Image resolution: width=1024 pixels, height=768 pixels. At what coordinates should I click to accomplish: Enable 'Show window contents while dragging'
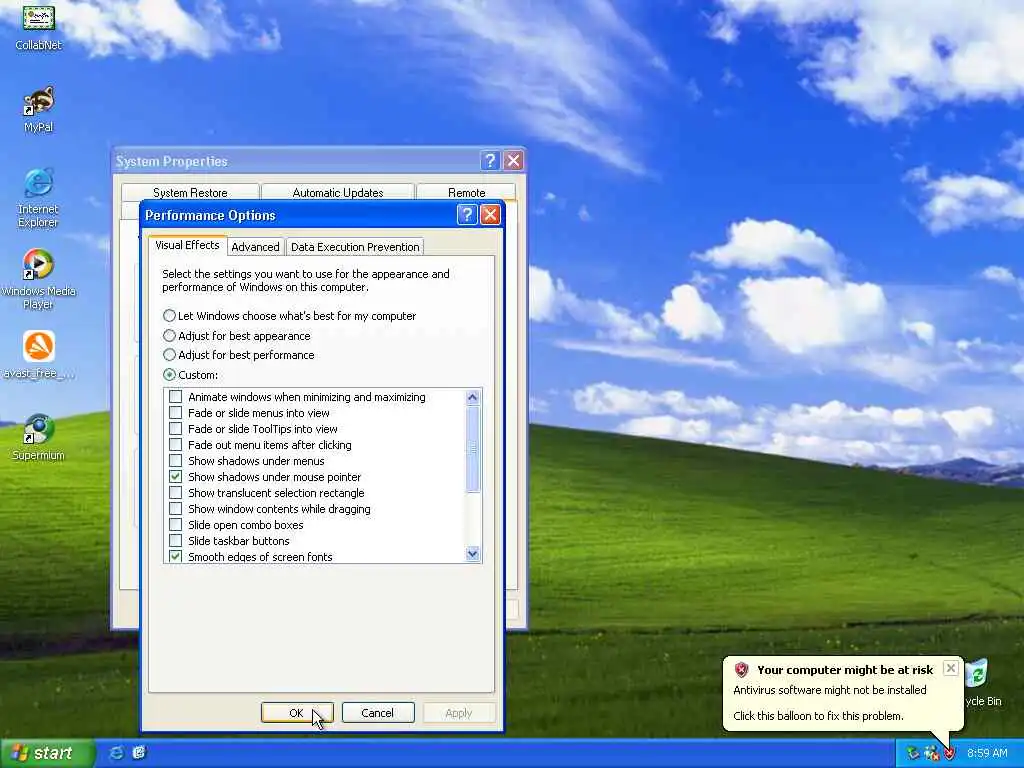click(175, 509)
